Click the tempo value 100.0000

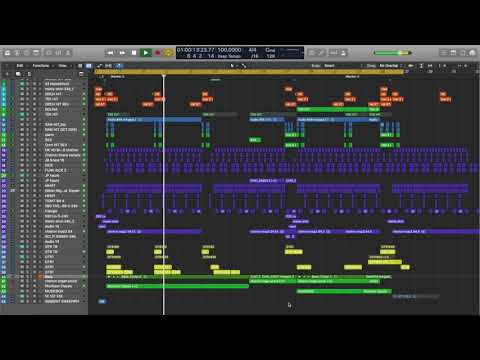coord(229,50)
